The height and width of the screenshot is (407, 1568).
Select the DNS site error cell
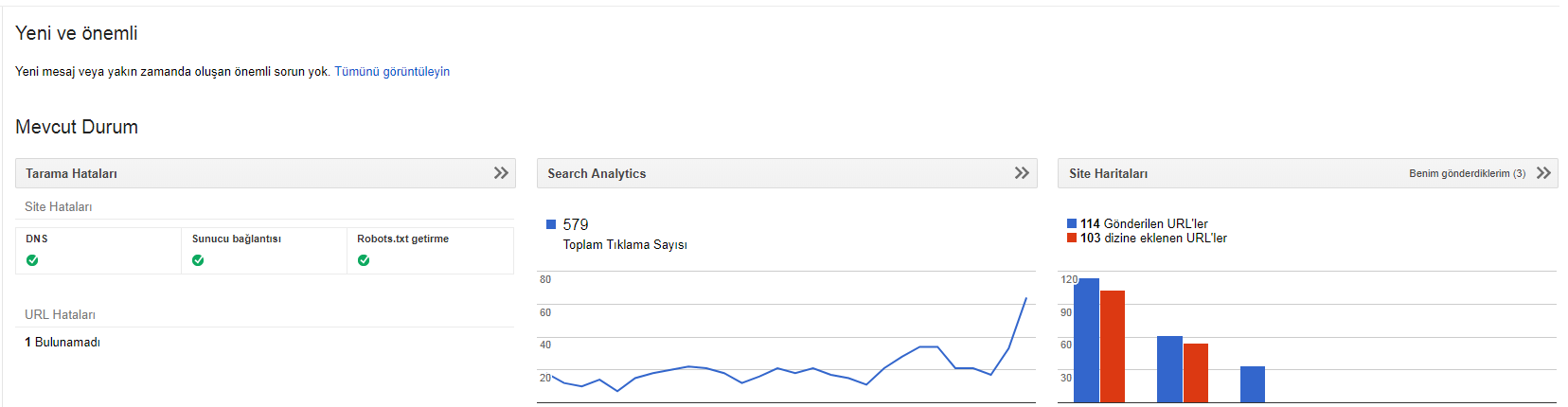point(98,251)
